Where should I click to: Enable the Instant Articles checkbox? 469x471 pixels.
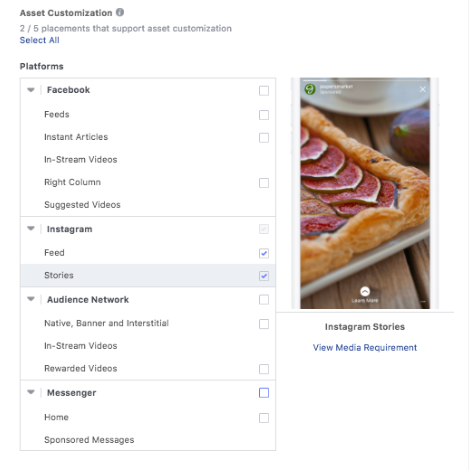[264, 138]
